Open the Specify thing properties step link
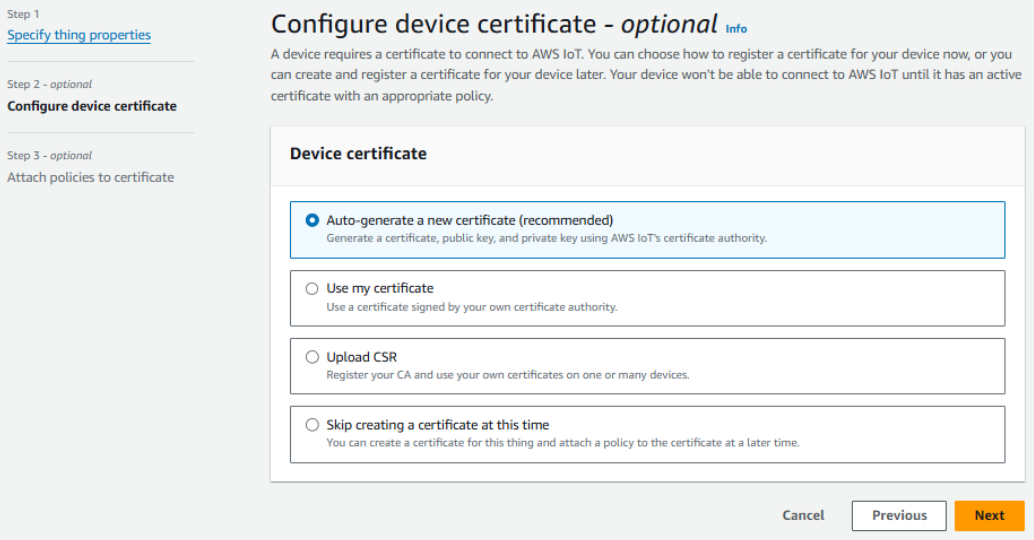1034x540 pixels. (79, 35)
